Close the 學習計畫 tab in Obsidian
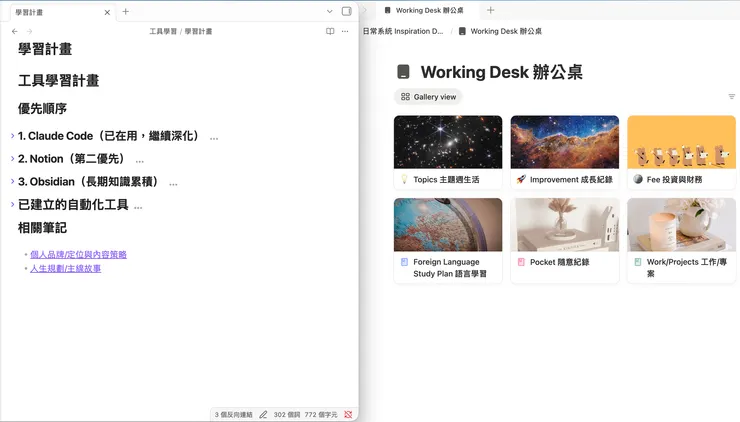 pyautogui.click(x=107, y=12)
